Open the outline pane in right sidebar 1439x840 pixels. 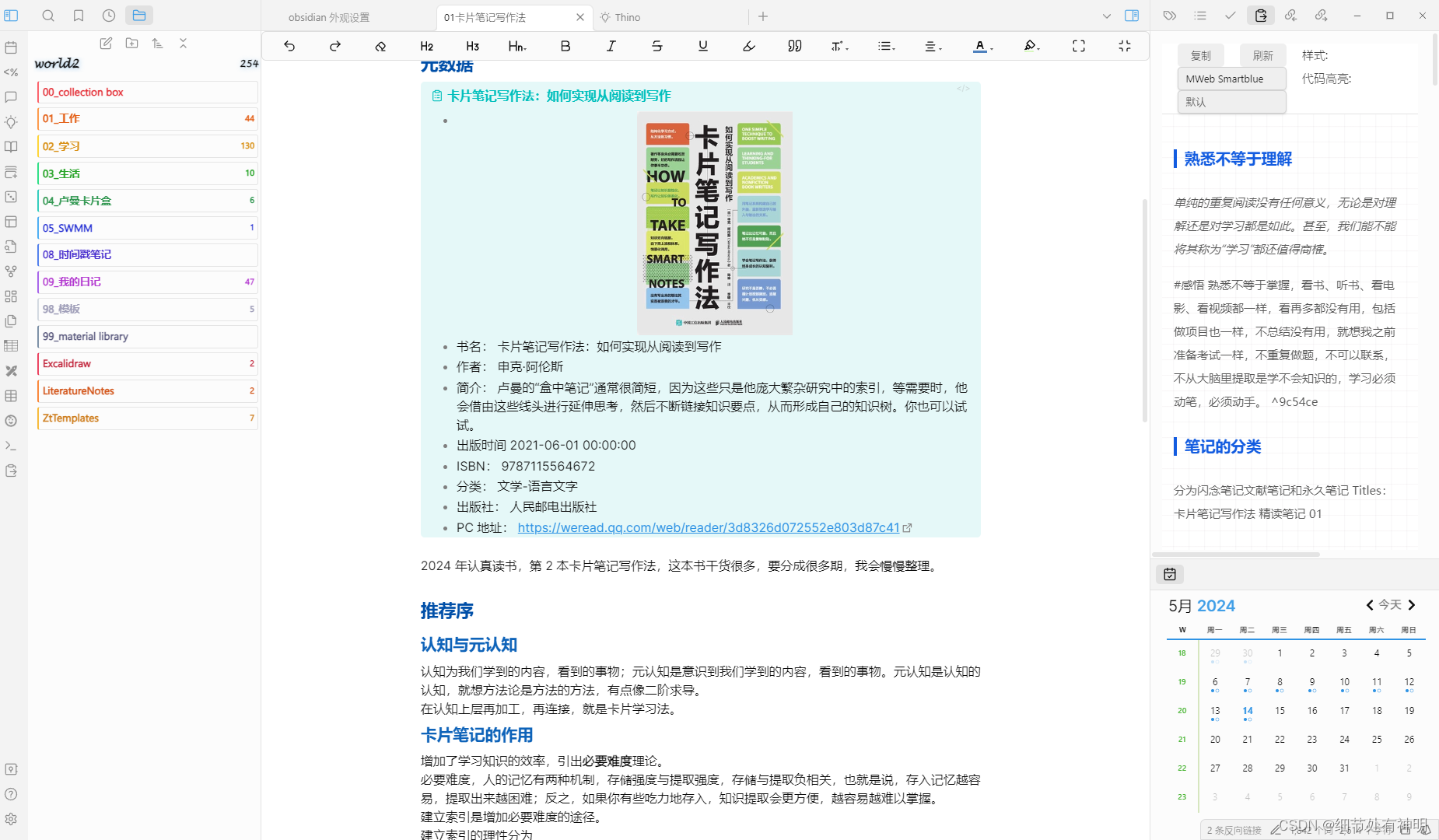(1200, 16)
